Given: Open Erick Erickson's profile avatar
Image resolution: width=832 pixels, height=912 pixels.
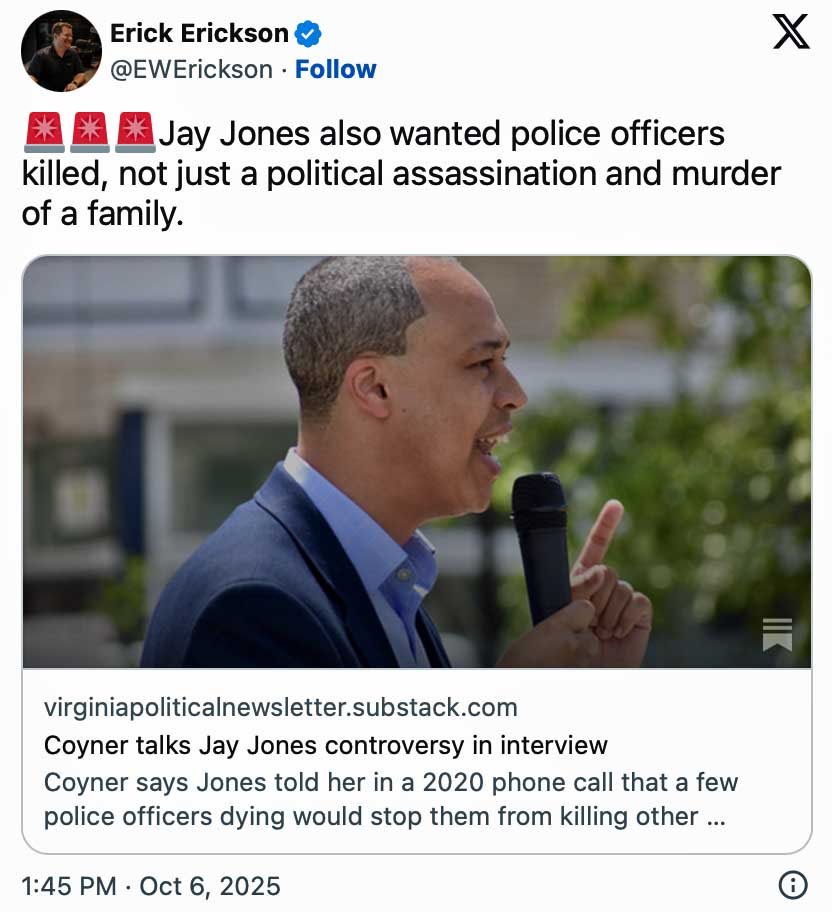Looking at the screenshot, I should [x=60, y=50].
